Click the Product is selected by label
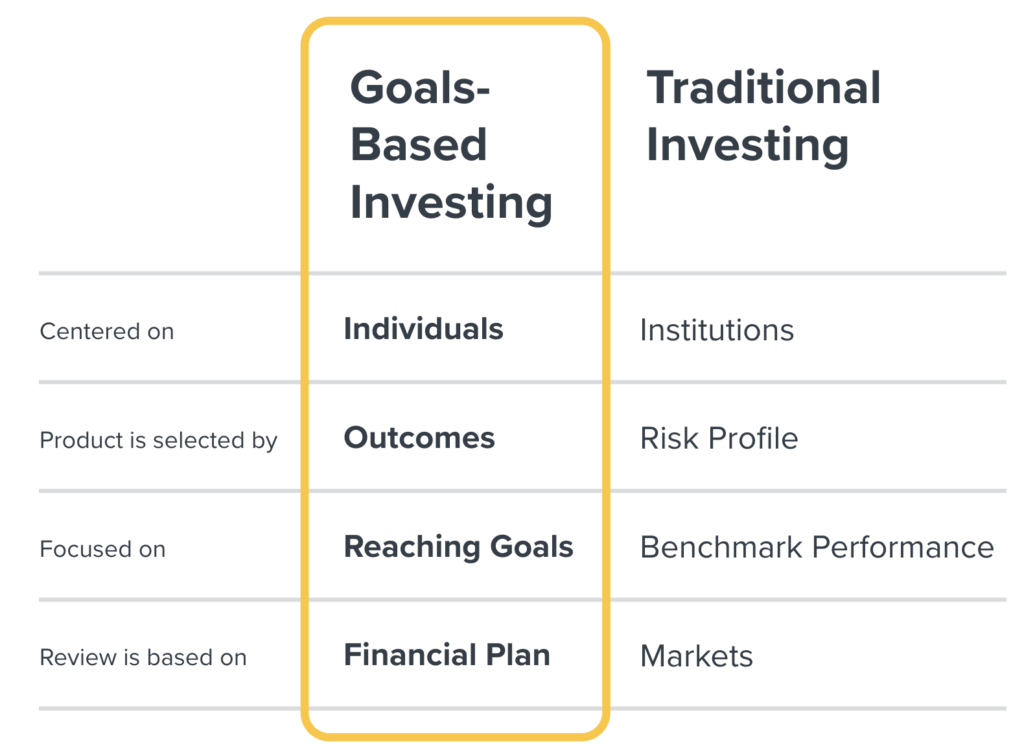The width and height of the screenshot is (1024, 752). (x=158, y=440)
